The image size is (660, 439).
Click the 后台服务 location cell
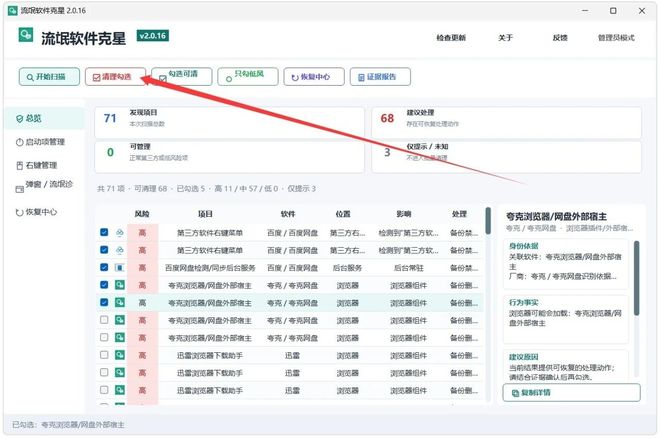(347, 268)
